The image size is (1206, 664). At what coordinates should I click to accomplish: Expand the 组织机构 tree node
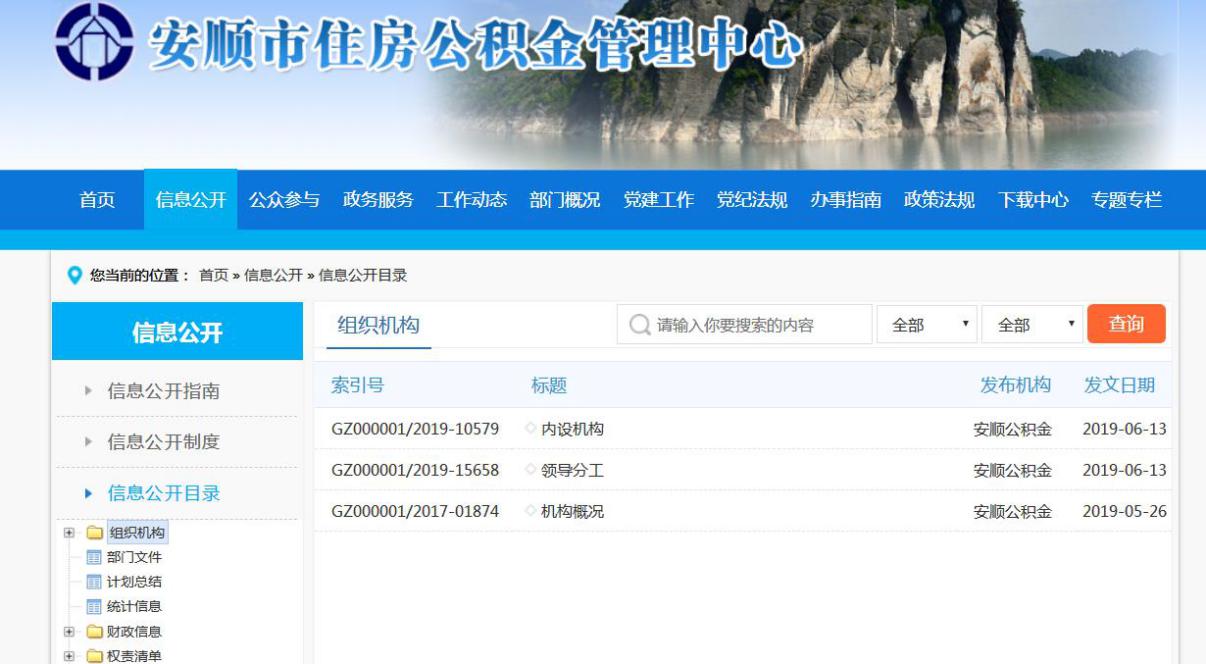coord(69,533)
